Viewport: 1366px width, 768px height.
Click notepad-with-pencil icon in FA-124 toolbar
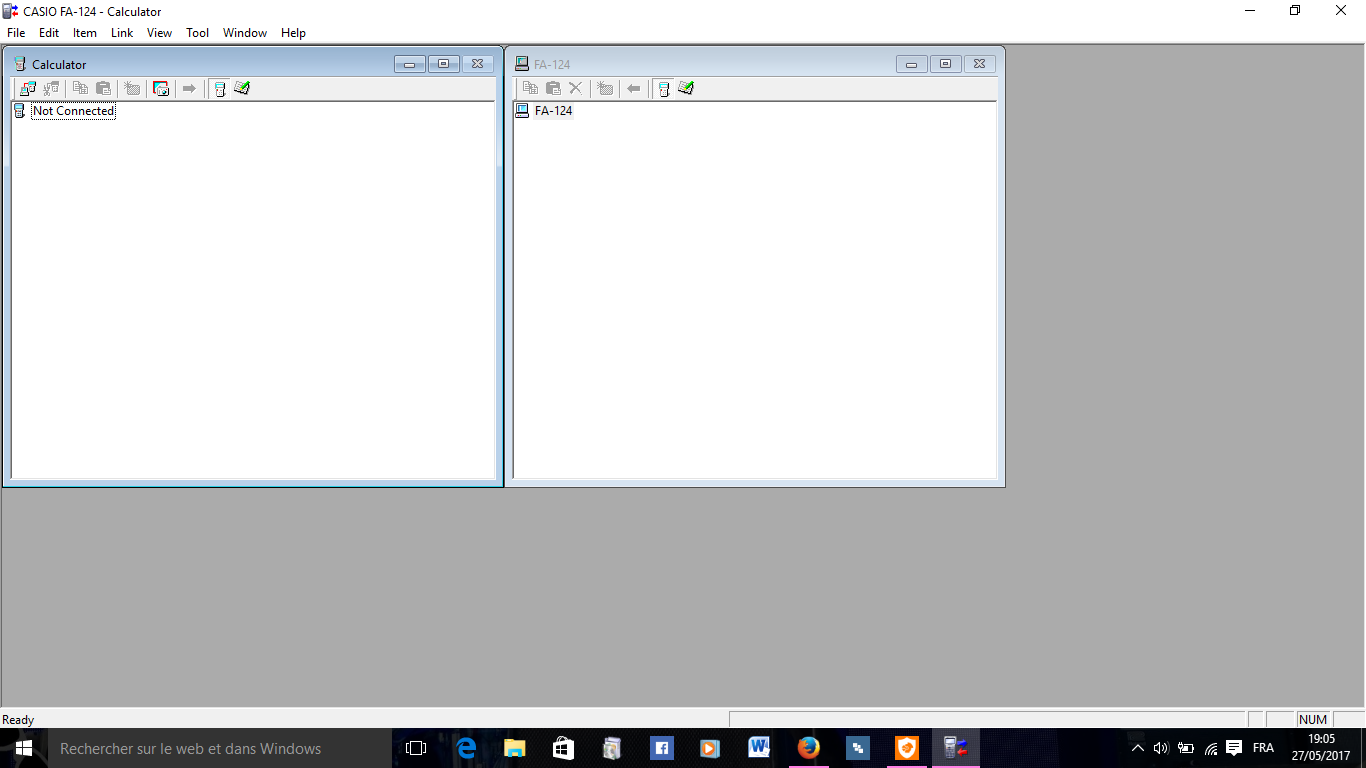686,89
